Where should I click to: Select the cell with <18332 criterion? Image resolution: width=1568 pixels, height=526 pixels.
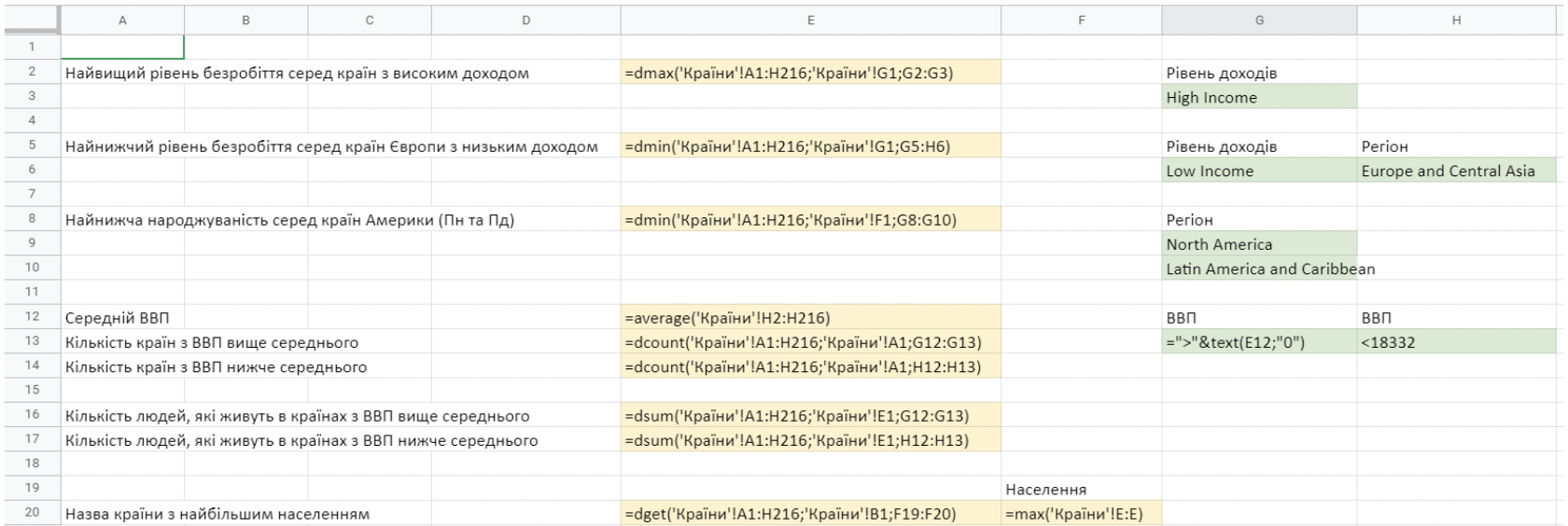(1456, 342)
